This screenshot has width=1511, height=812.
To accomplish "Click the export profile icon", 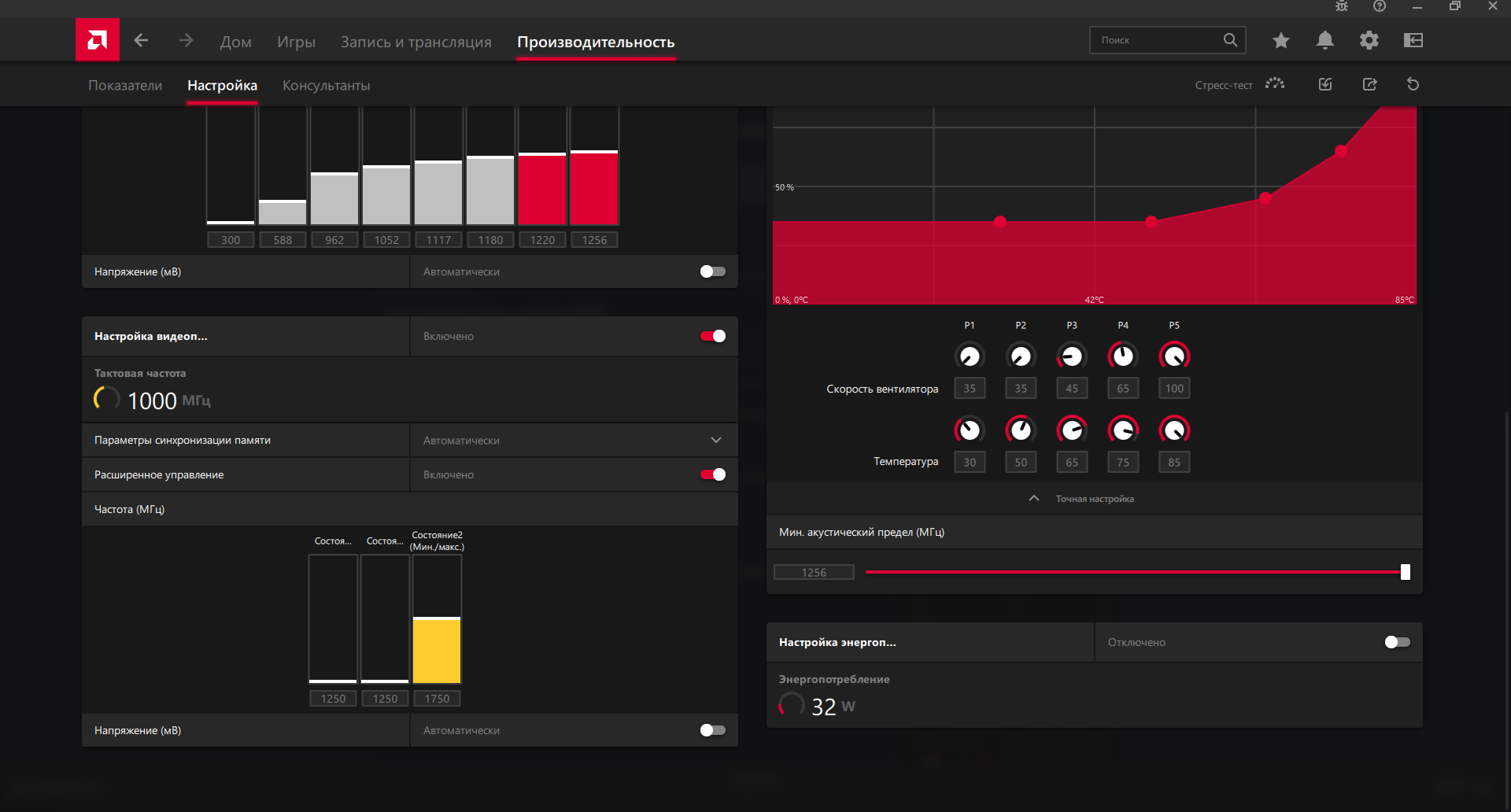I will coord(1370,84).
